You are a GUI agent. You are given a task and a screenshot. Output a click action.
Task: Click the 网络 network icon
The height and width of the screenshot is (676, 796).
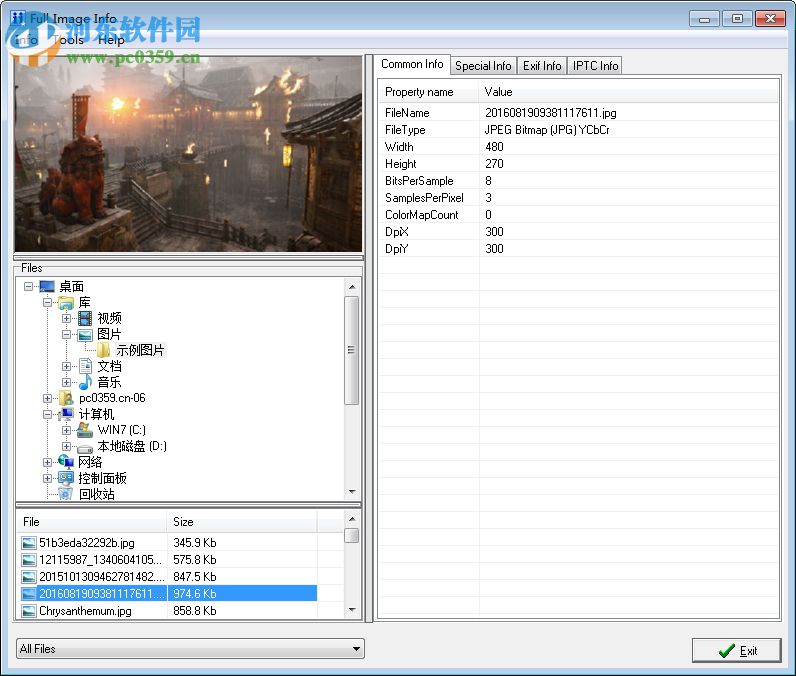pos(66,462)
